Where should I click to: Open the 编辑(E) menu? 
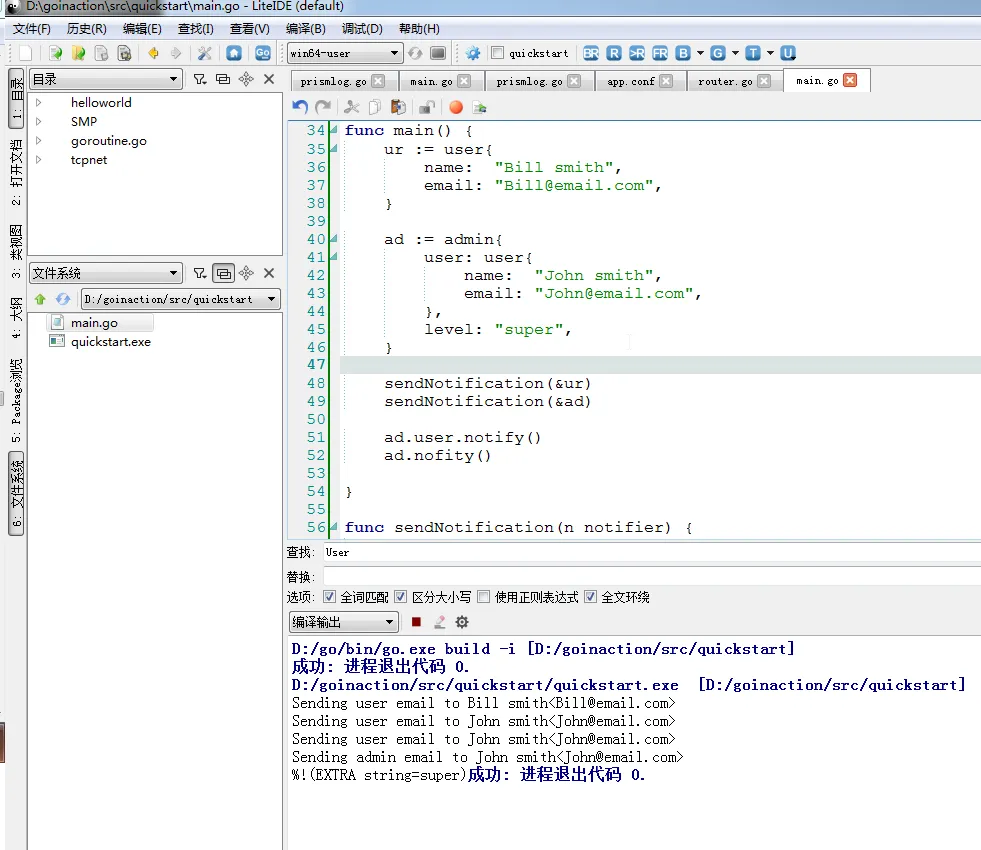pos(142,29)
